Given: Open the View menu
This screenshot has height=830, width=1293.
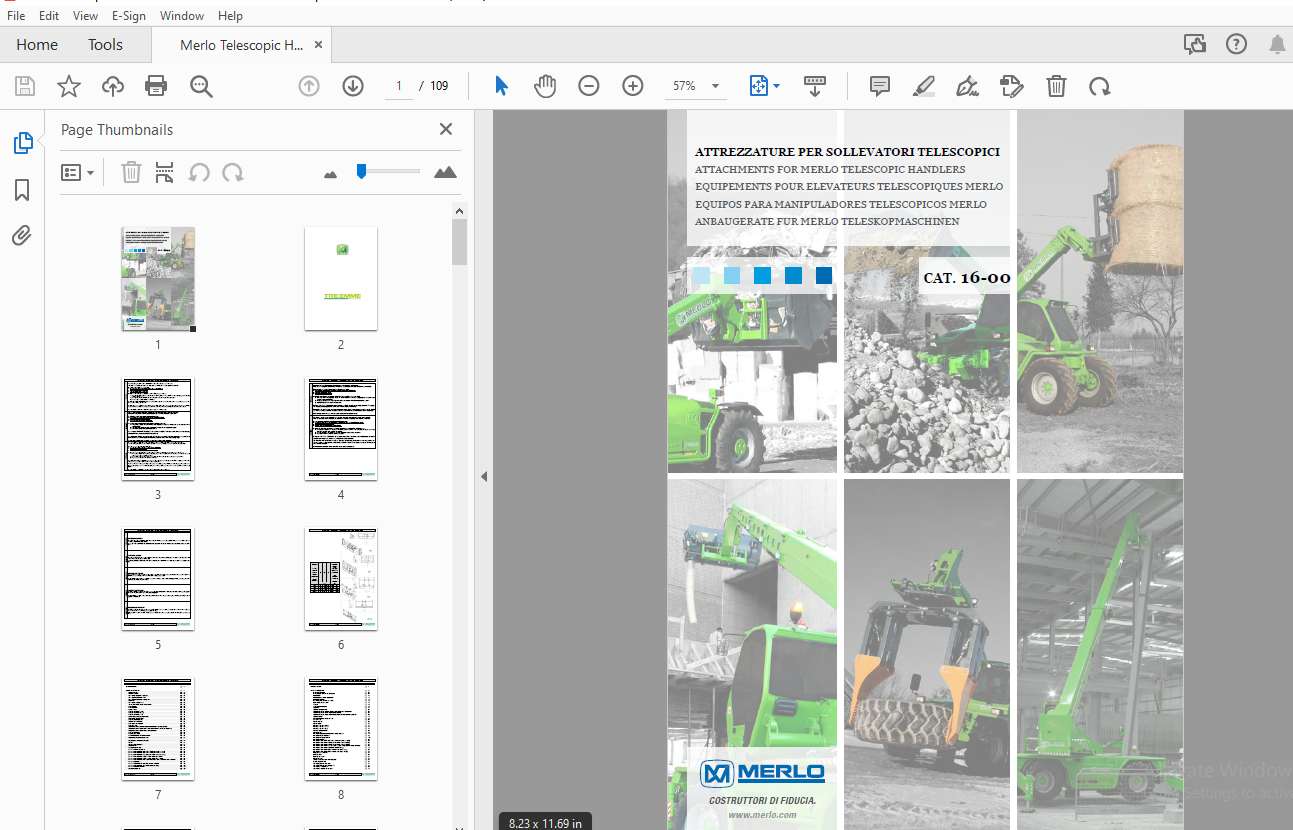Looking at the screenshot, I should click(86, 16).
